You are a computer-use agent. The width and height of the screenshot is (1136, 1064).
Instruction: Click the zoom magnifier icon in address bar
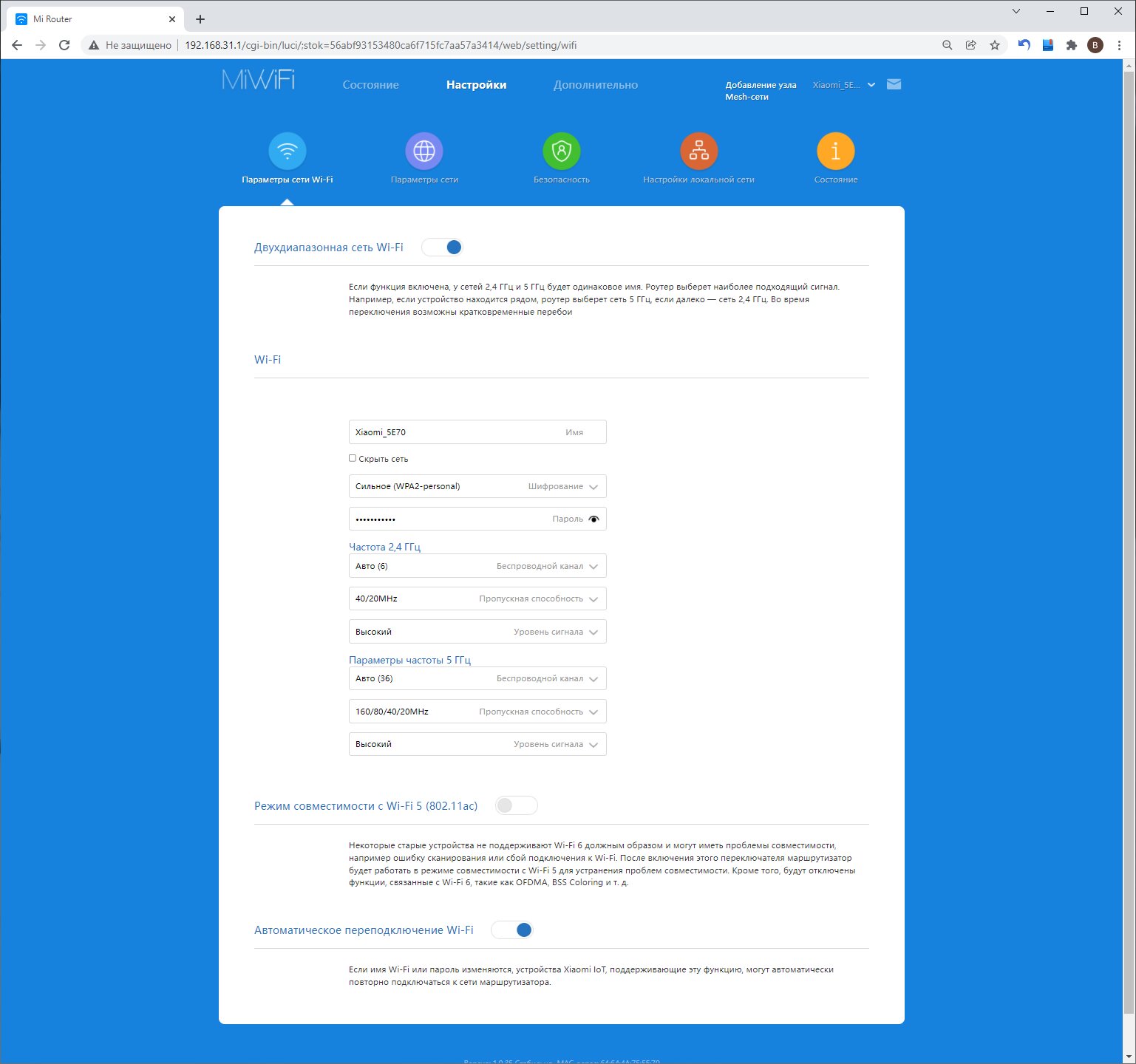pyautogui.click(x=948, y=45)
